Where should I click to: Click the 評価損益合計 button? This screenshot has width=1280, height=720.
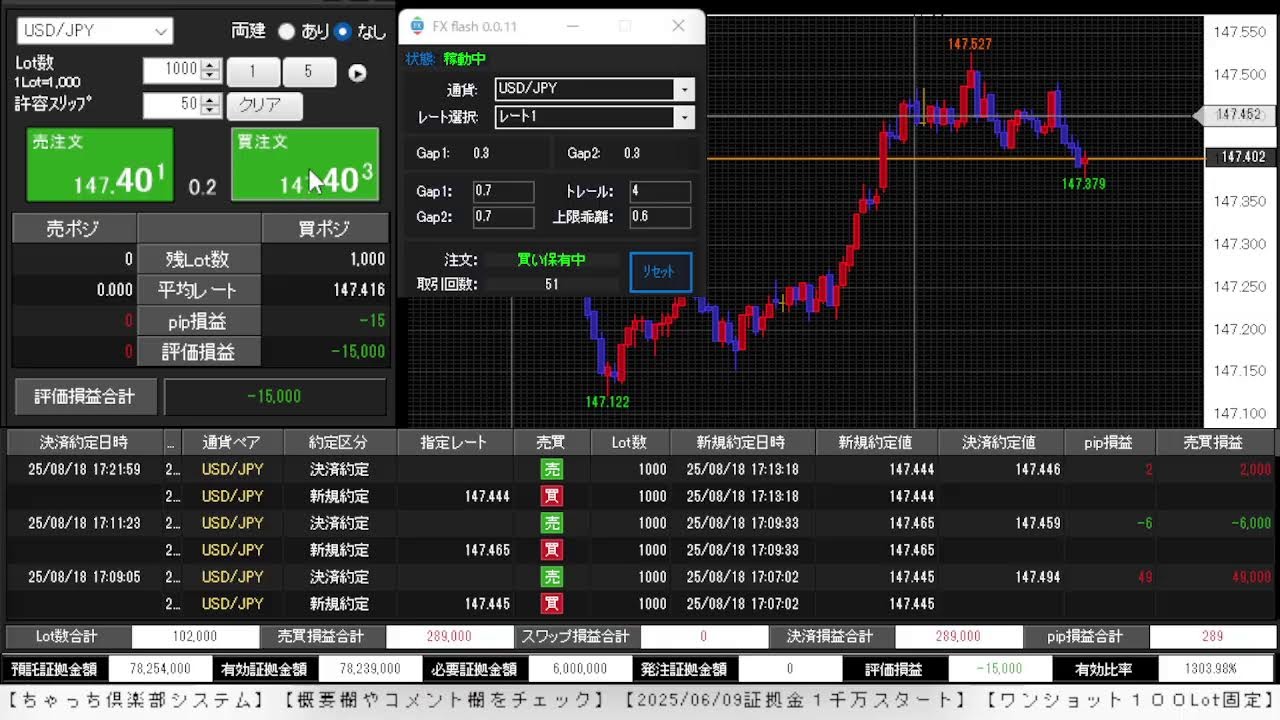(85, 396)
